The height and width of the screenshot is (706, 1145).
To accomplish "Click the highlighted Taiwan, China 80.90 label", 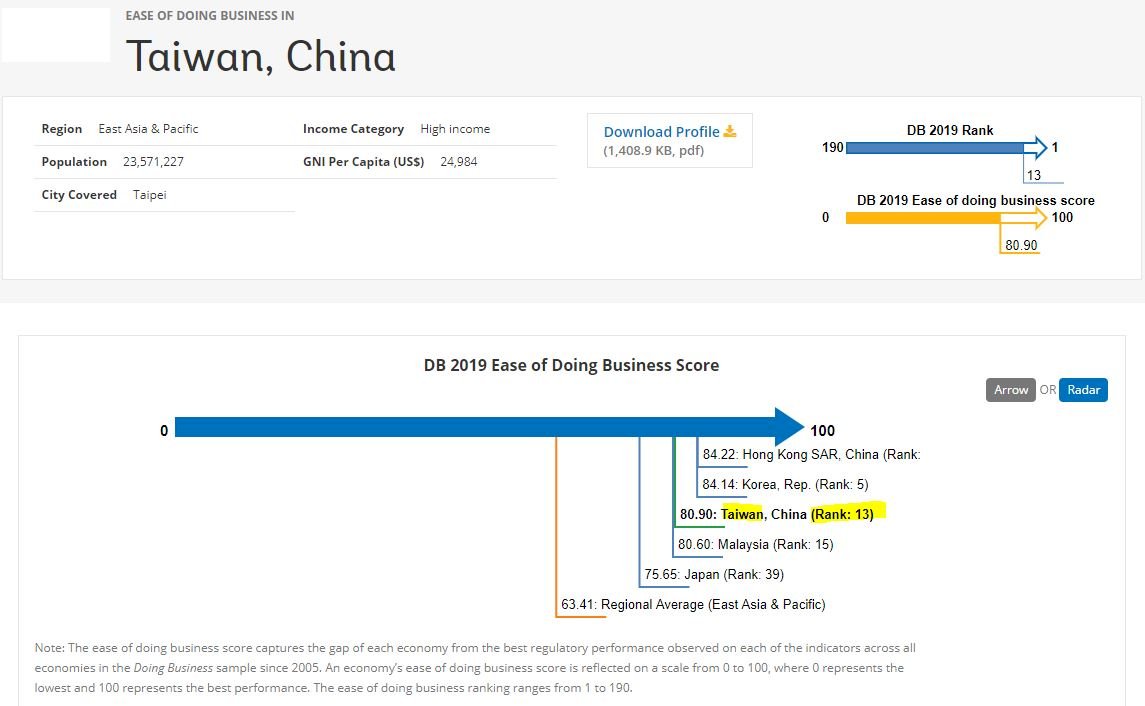I will (776, 514).
